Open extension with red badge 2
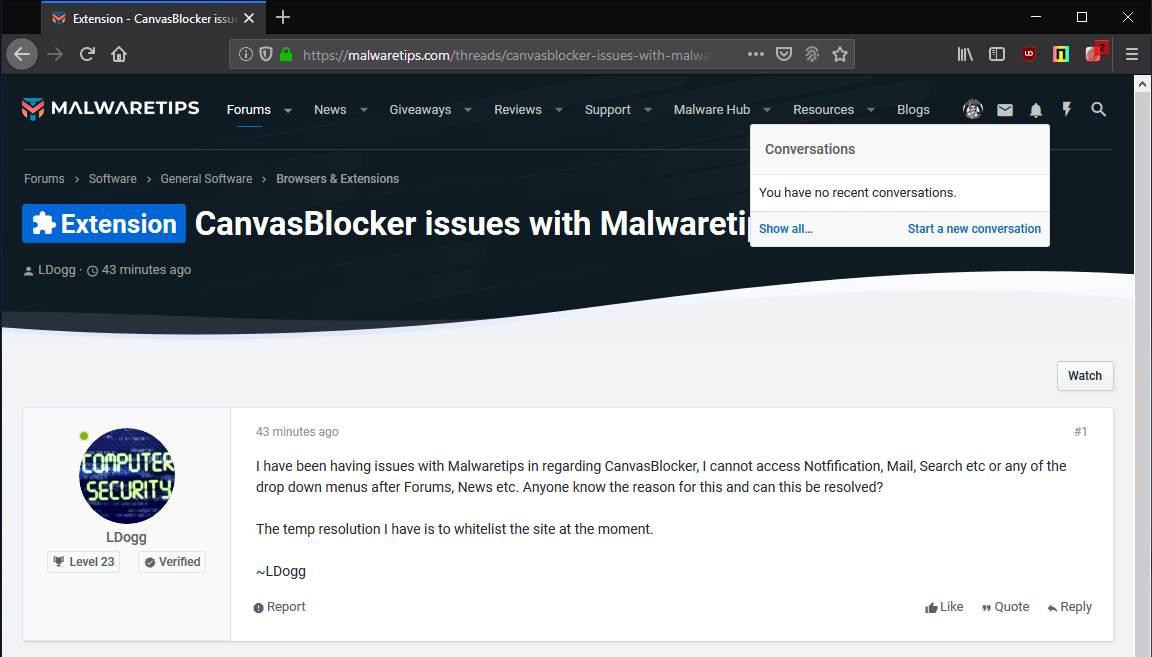This screenshot has width=1152, height=657. pyautogui.click(x=1095, y=53)
